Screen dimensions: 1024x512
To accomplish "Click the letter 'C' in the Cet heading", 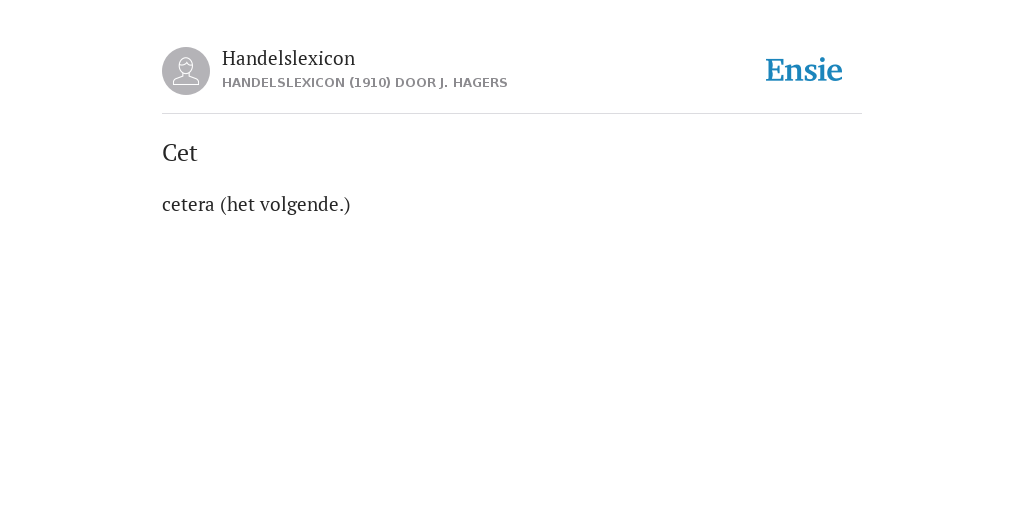I will coord(170,153).
